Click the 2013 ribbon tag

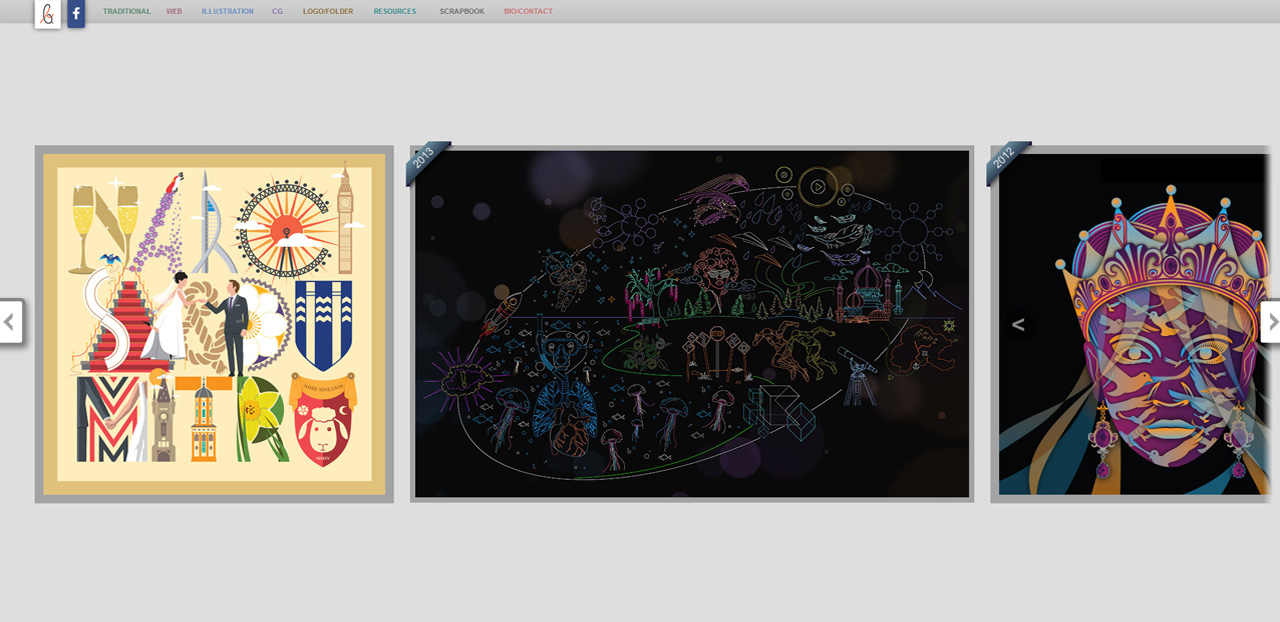click(x=425, y=161)
